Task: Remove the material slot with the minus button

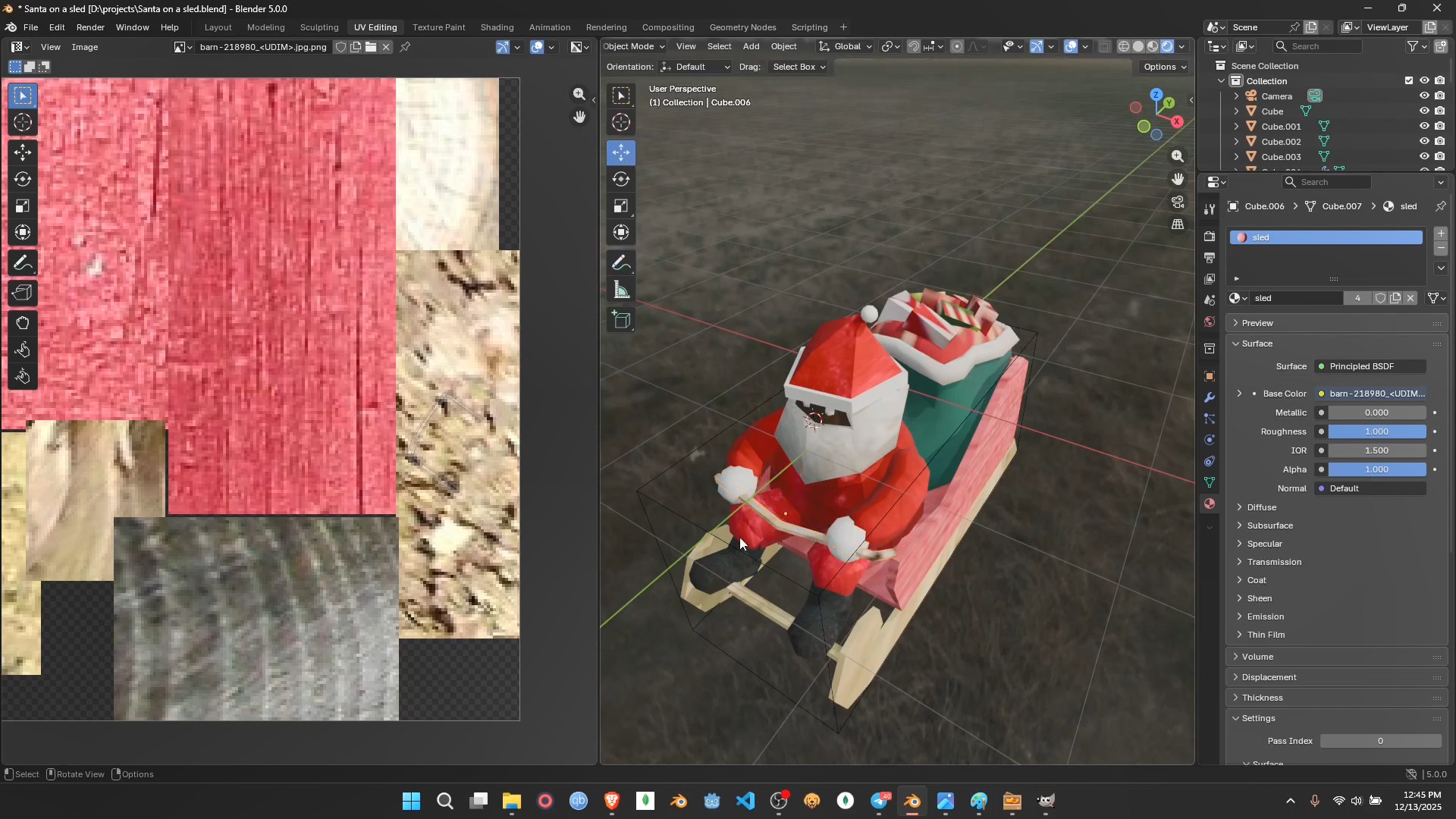Action: [x=1441, y=249]
